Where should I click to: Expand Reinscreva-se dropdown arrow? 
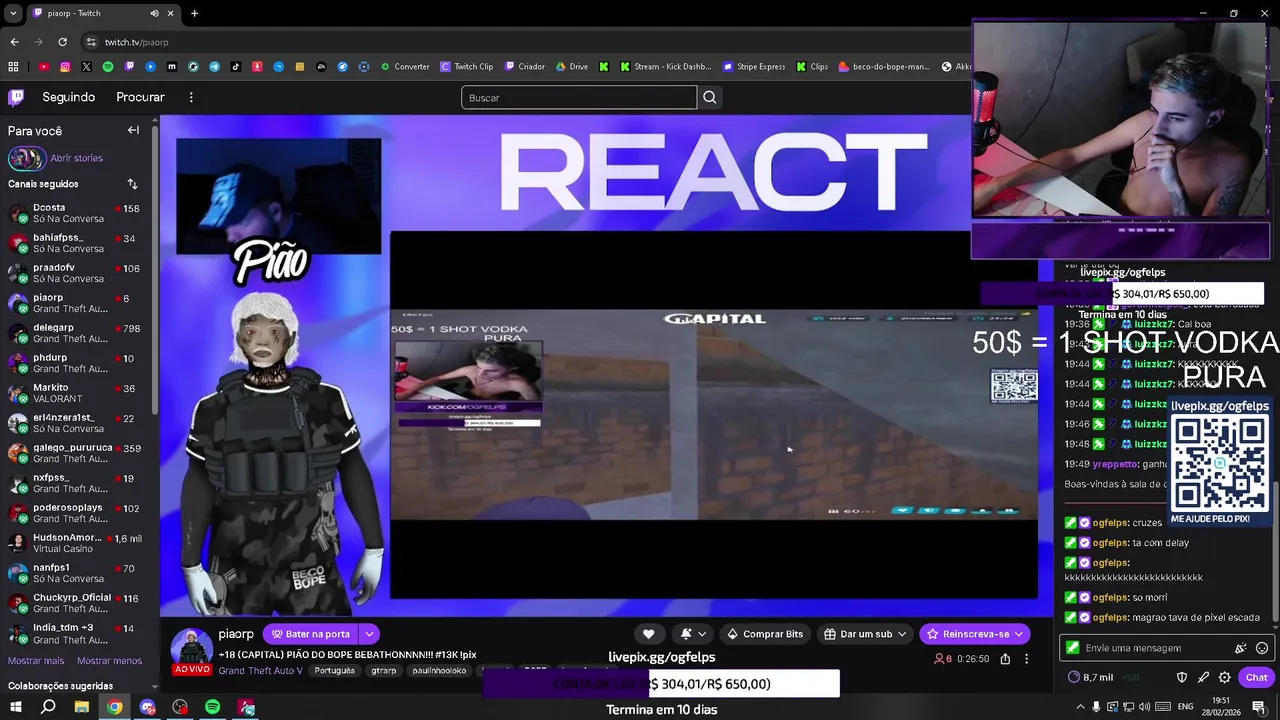coord(1020,634)
